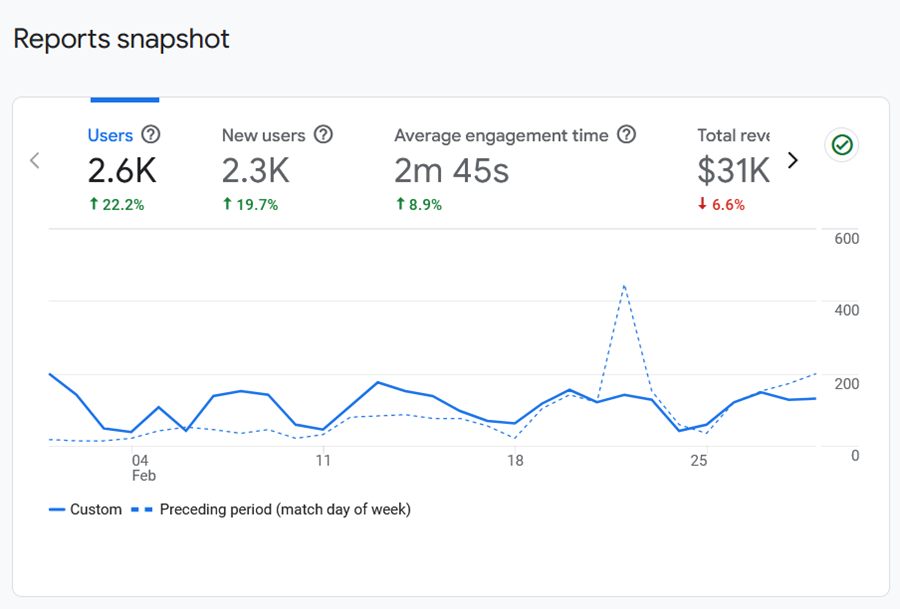Toggle the Preceding period dashed legend entry

pos(271,509)
